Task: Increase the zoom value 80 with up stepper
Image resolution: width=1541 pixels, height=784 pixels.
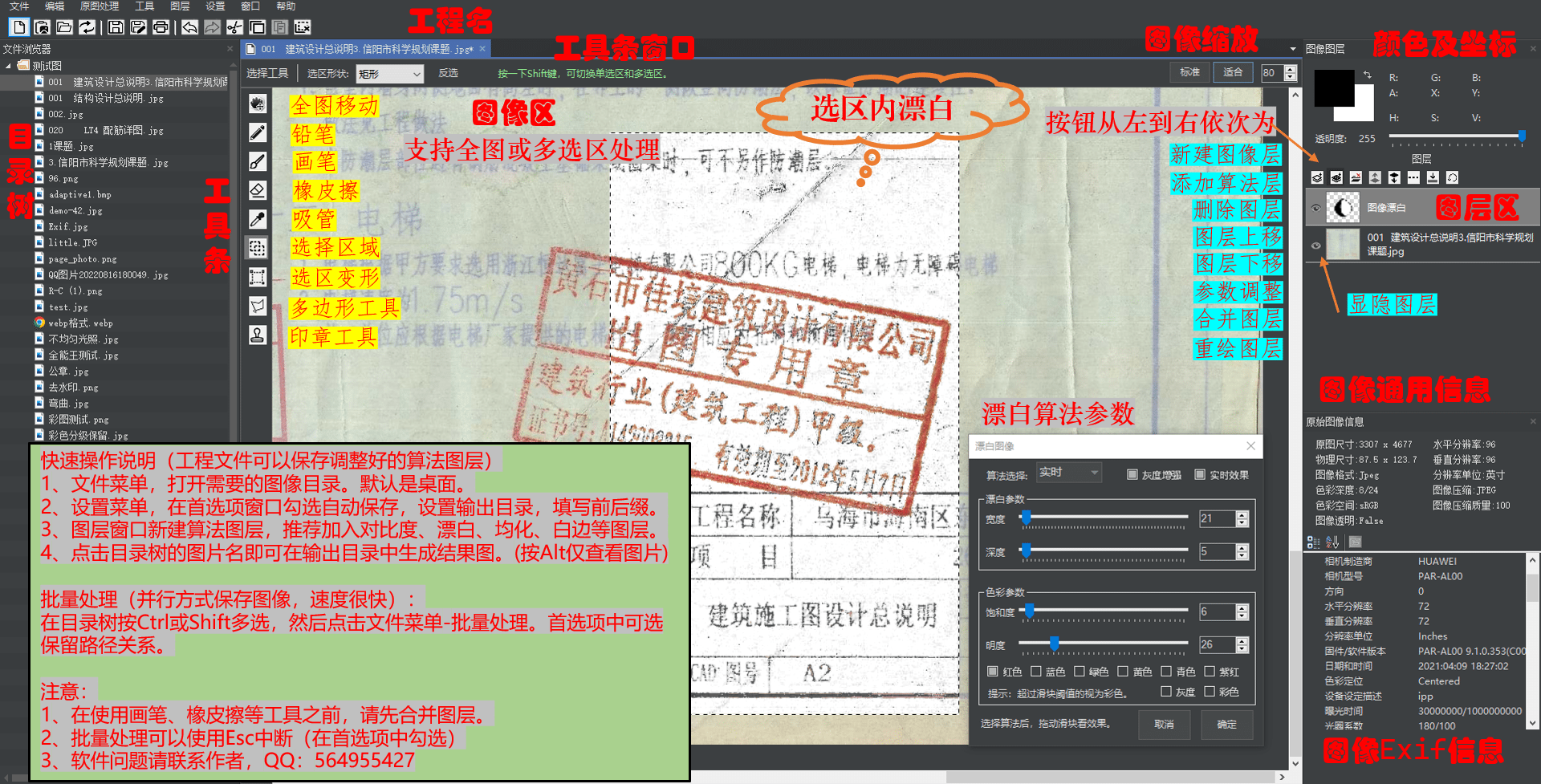Action: (x=1290, y=69)
